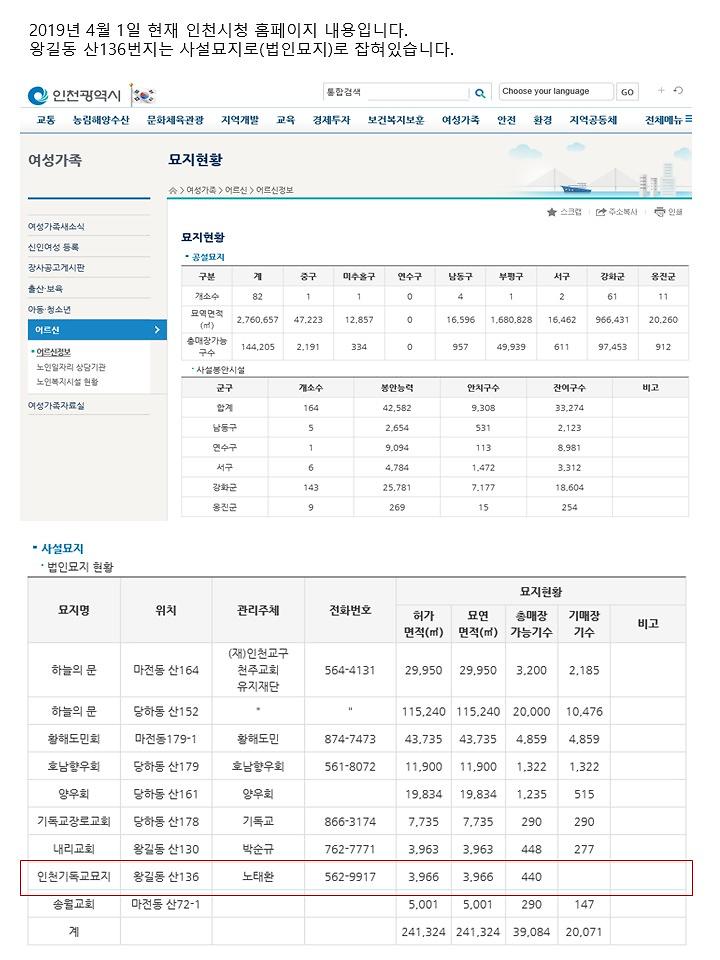Open 어르신정보 sidebar sublink
This screenshot has width=720, height=960.
tap(54, 352)
